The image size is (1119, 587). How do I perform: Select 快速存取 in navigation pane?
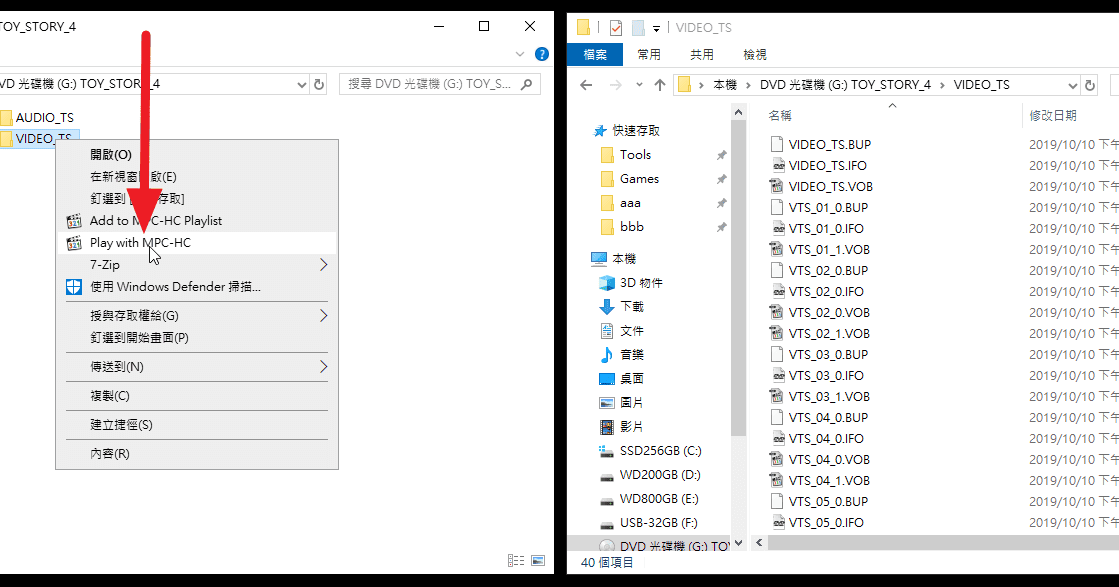(636, 131)
